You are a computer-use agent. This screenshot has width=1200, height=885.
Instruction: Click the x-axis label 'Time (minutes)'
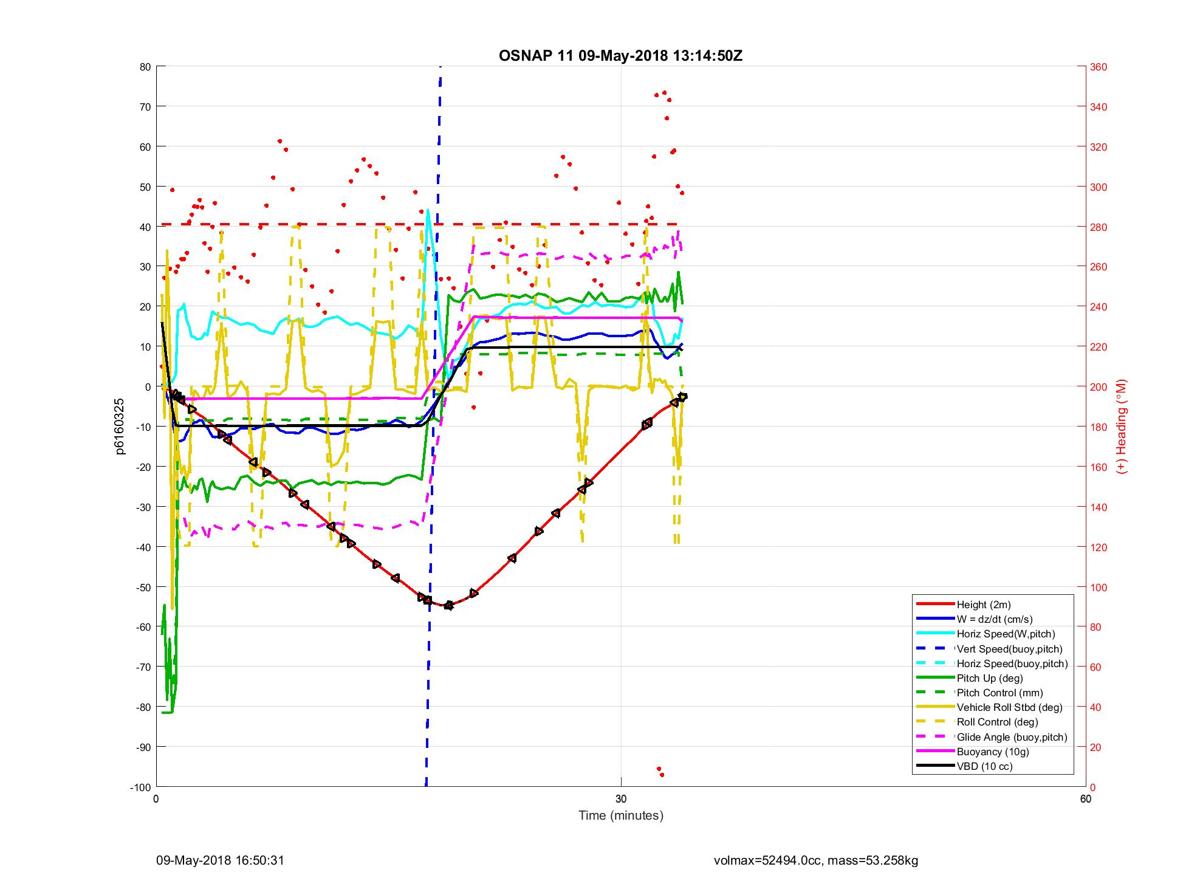pos(620,815)
